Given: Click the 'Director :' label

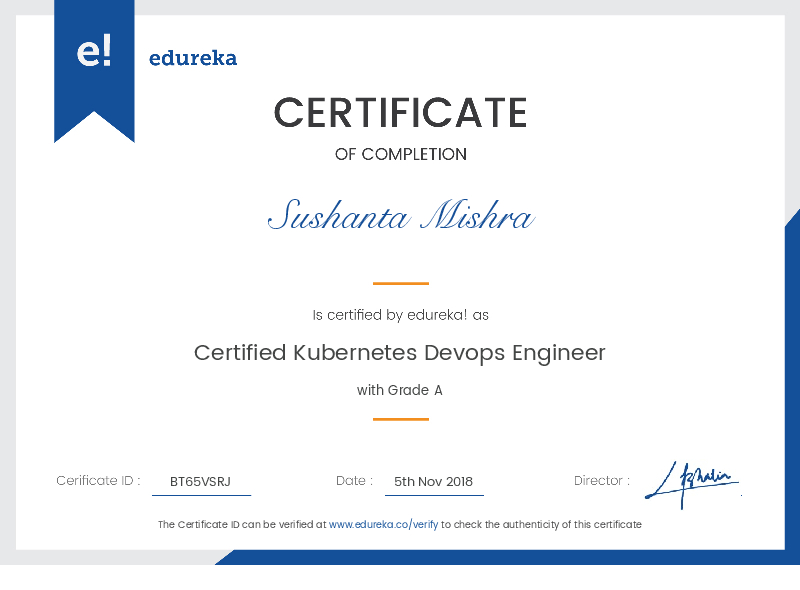Looking at the screenshot, I should [602, 480].
